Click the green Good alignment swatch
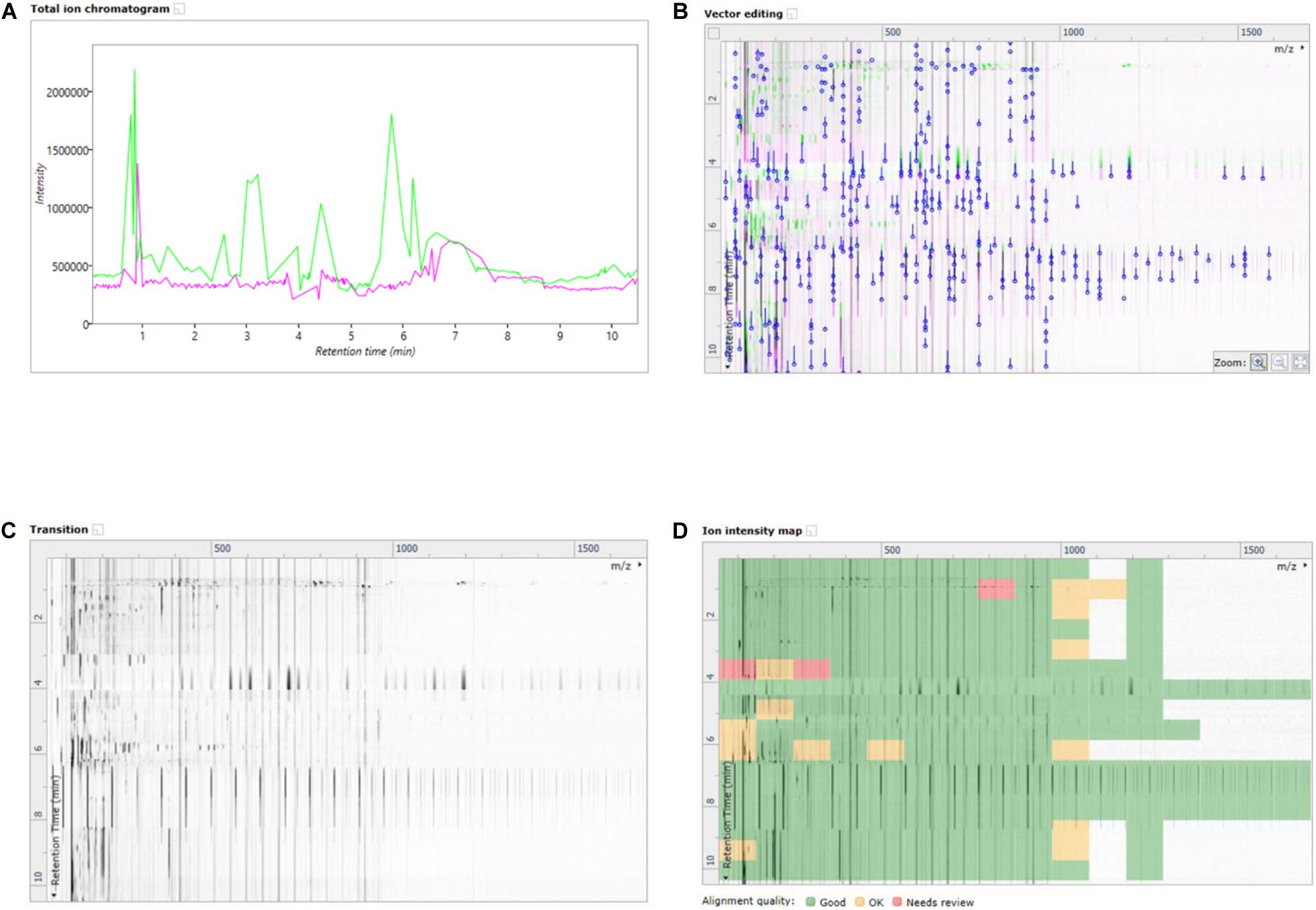Image resolution: width=1316 pixels, height=910 pixels. pos(811,902)
